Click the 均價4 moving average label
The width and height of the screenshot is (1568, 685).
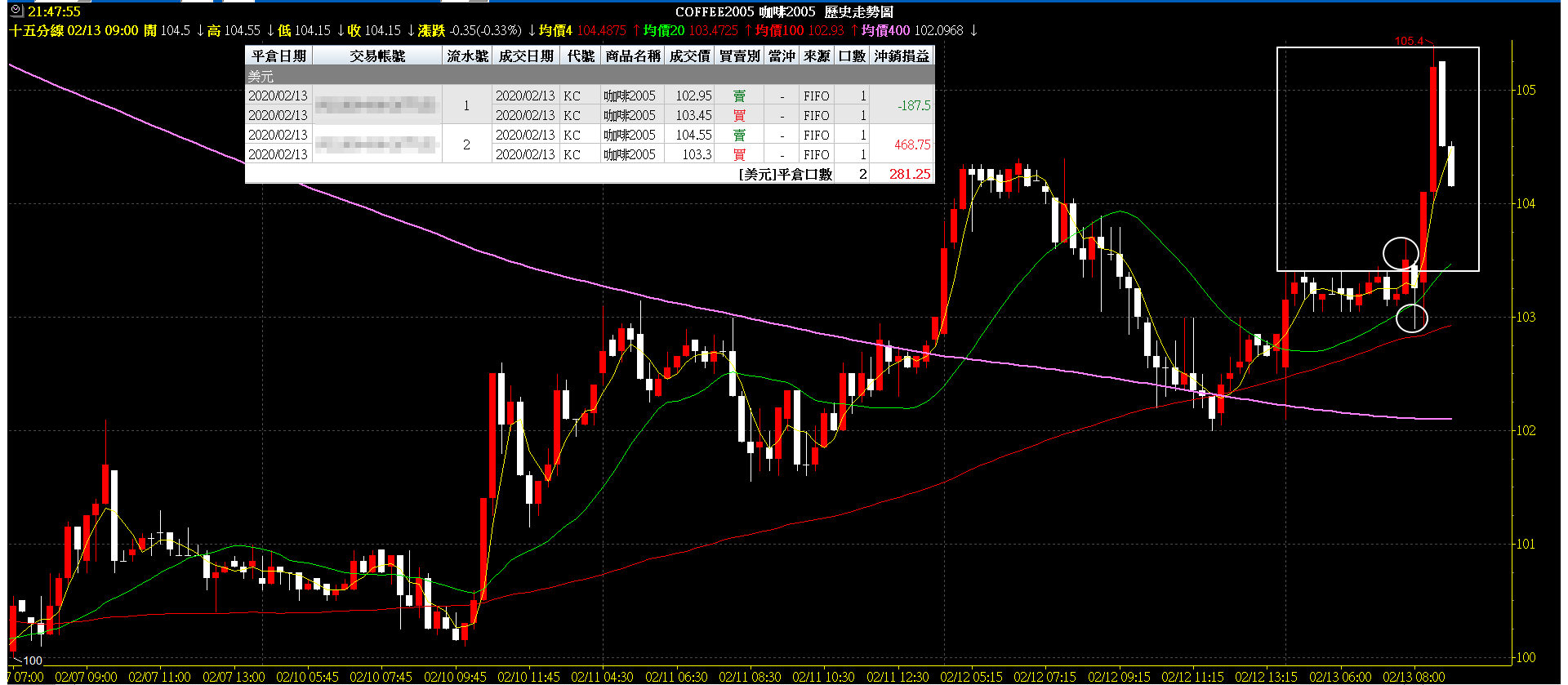pos(555,30)
